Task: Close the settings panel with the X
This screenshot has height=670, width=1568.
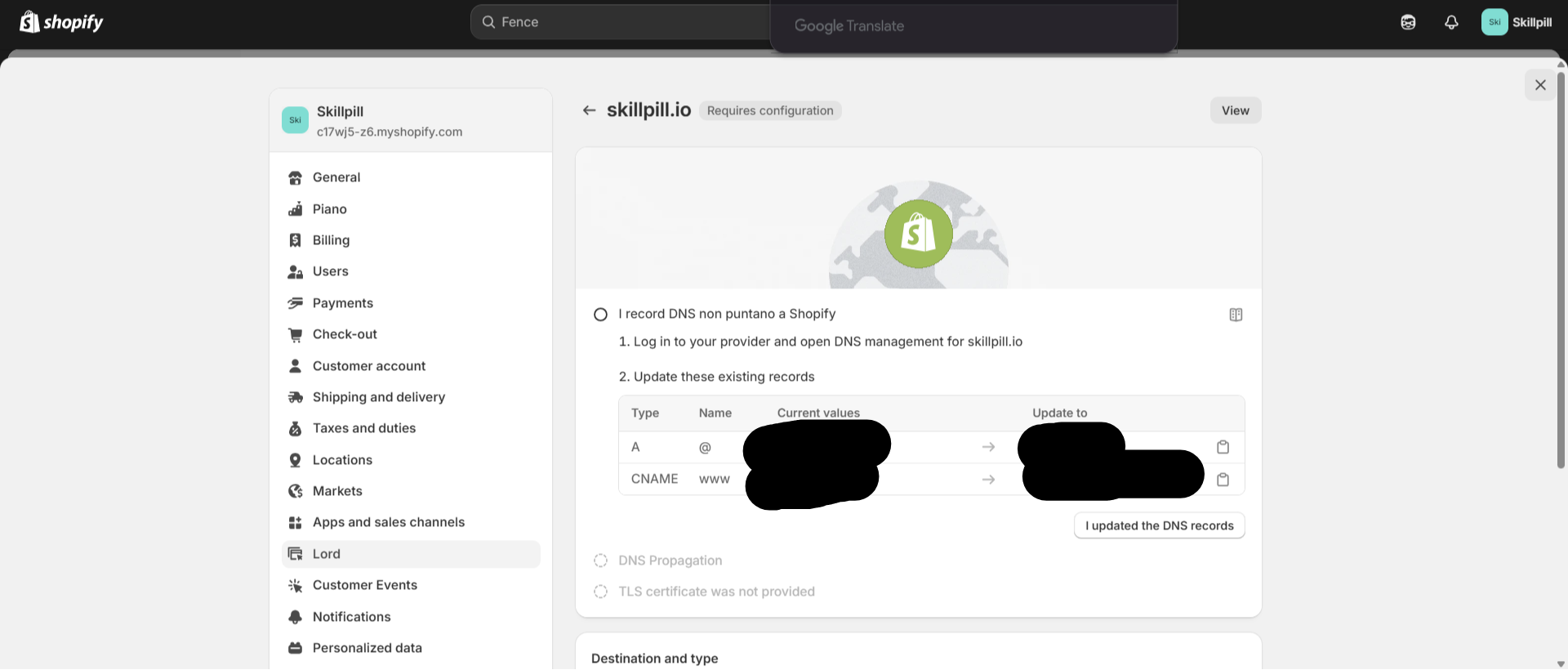Action: tap(1540, 85)
